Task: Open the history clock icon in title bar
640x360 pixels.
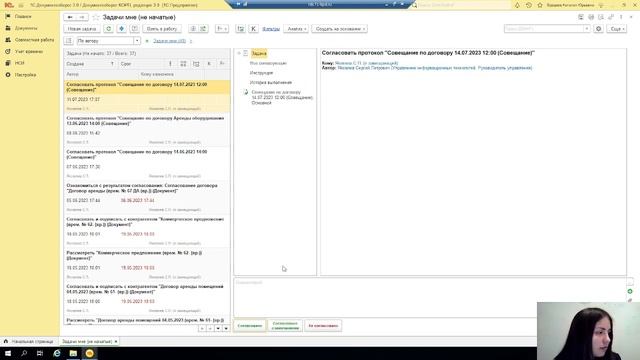Action: click(529, 5)
